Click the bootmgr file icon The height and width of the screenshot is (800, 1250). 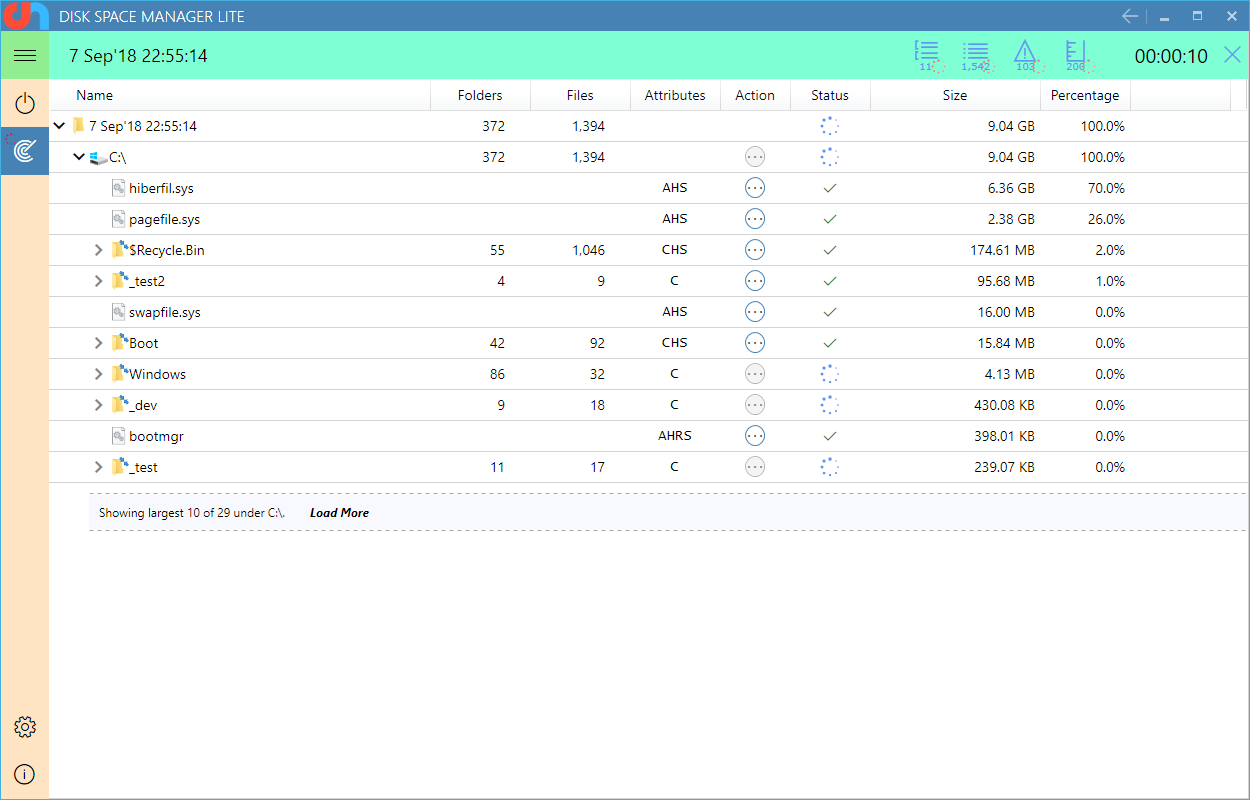point(118,436)
